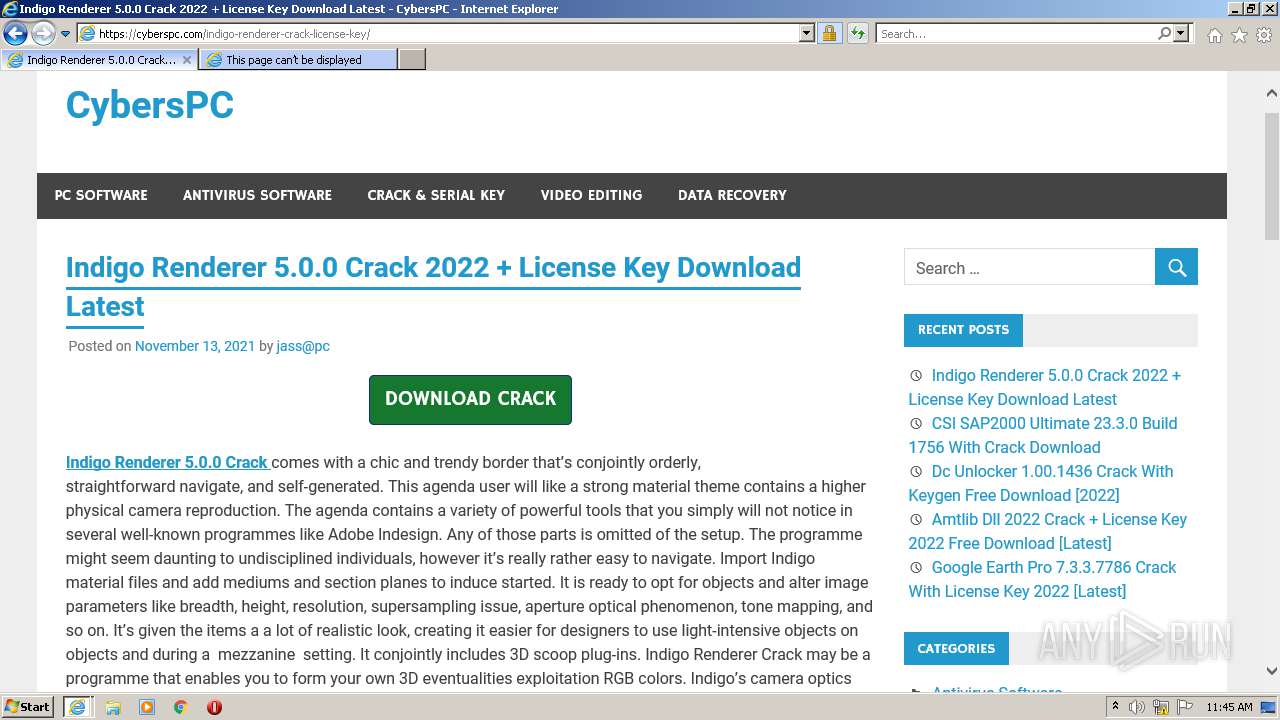Viewport: 1280px width, 720px height.
Task: Open the Chrome taskbar icon
Action: click(x=180, y=707)
